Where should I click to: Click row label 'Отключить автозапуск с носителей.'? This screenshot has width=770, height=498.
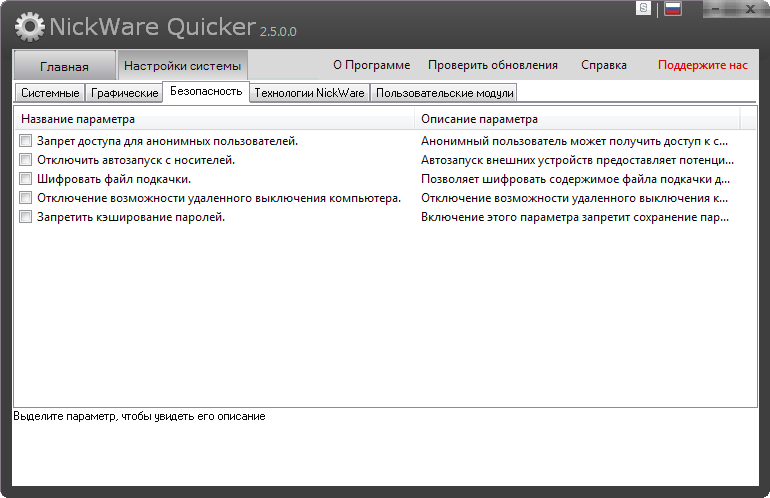[136, 160]
